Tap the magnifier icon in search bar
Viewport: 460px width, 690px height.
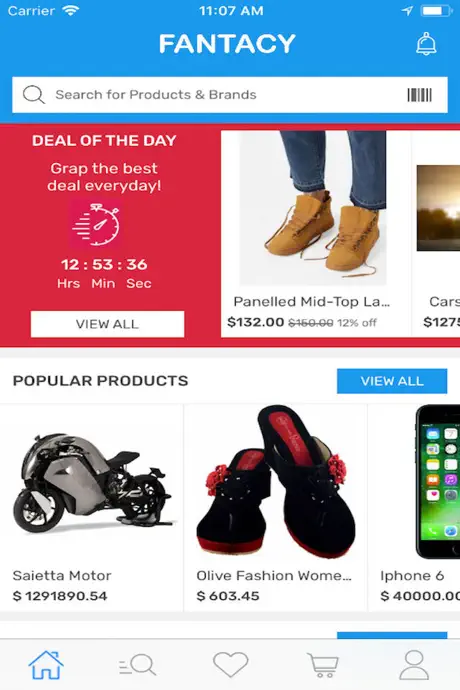34,95
